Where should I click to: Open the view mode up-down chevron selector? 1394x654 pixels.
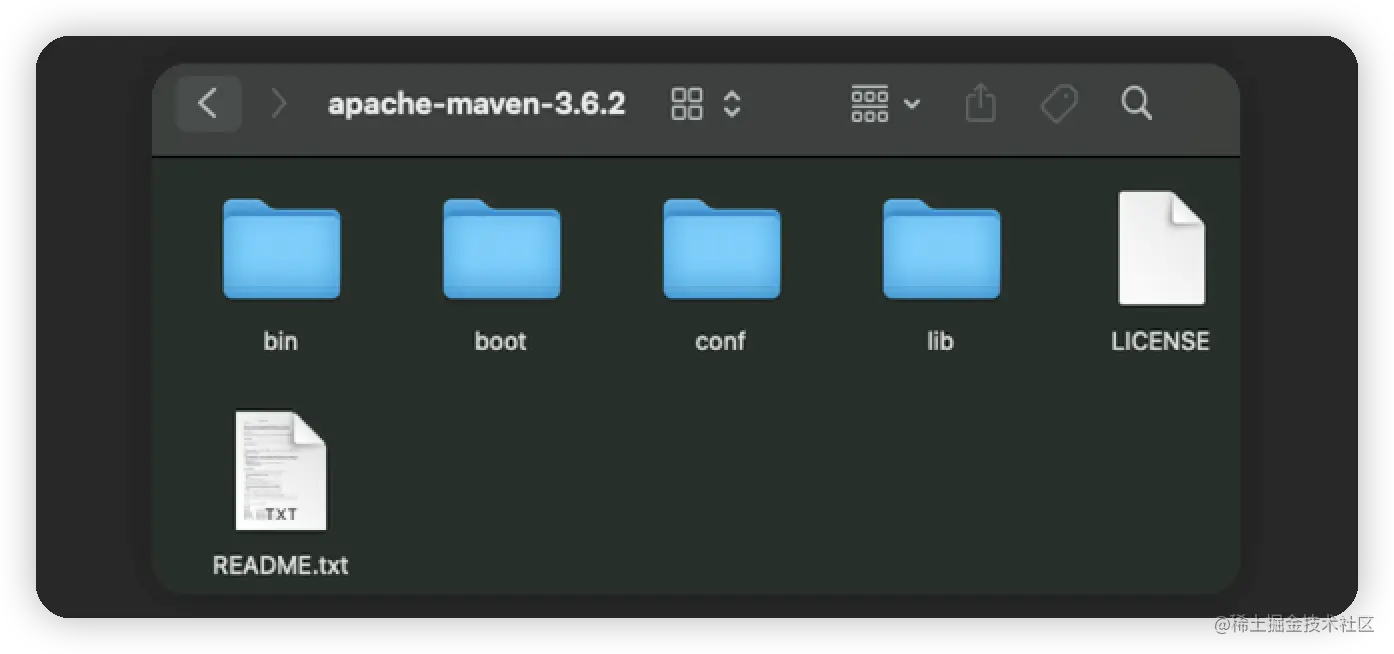[x=732, y=104]
